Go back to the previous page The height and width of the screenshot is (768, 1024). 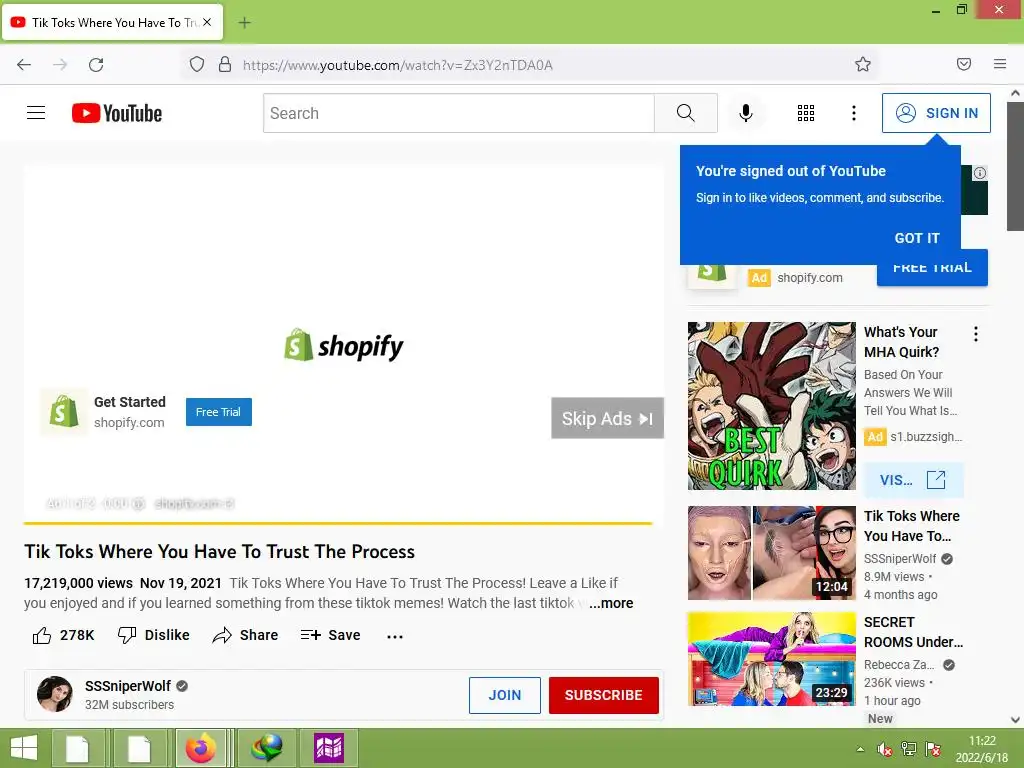click(x=24, y=65)
